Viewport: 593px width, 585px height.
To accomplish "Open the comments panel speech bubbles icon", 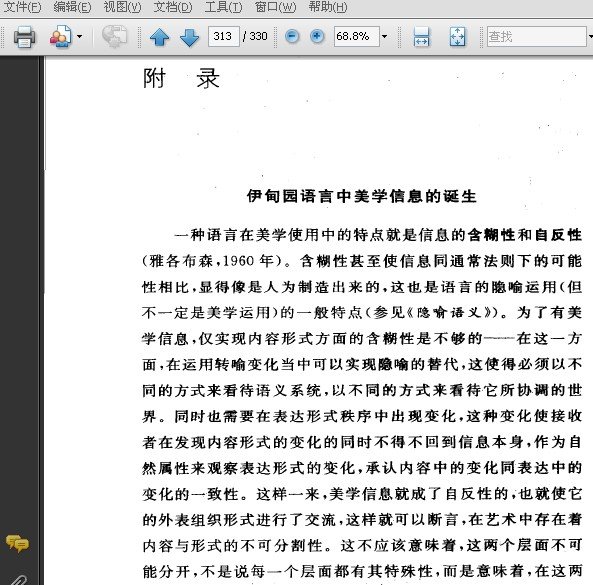I will 17,544.
